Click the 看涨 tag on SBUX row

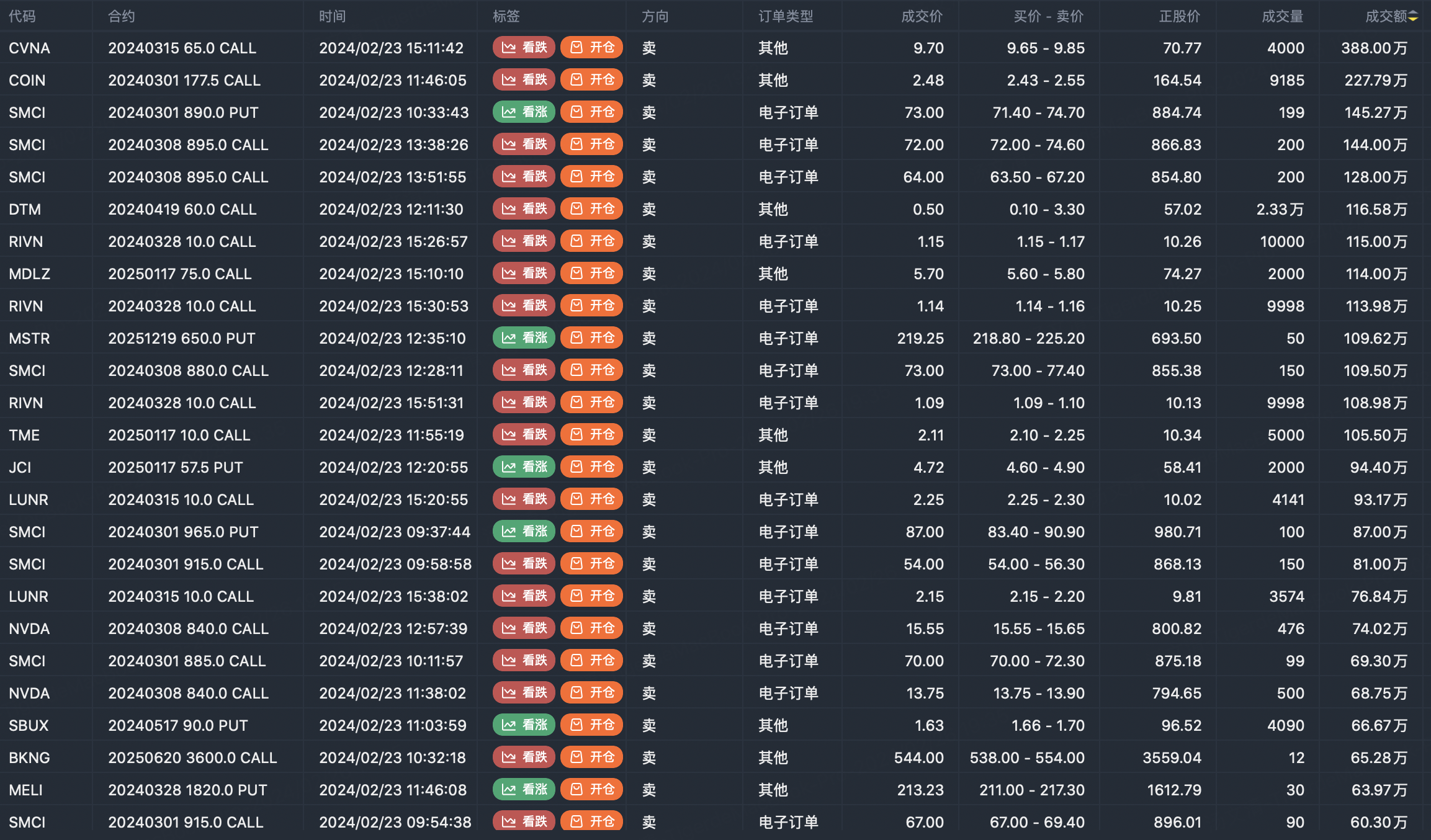coord(524,725)
